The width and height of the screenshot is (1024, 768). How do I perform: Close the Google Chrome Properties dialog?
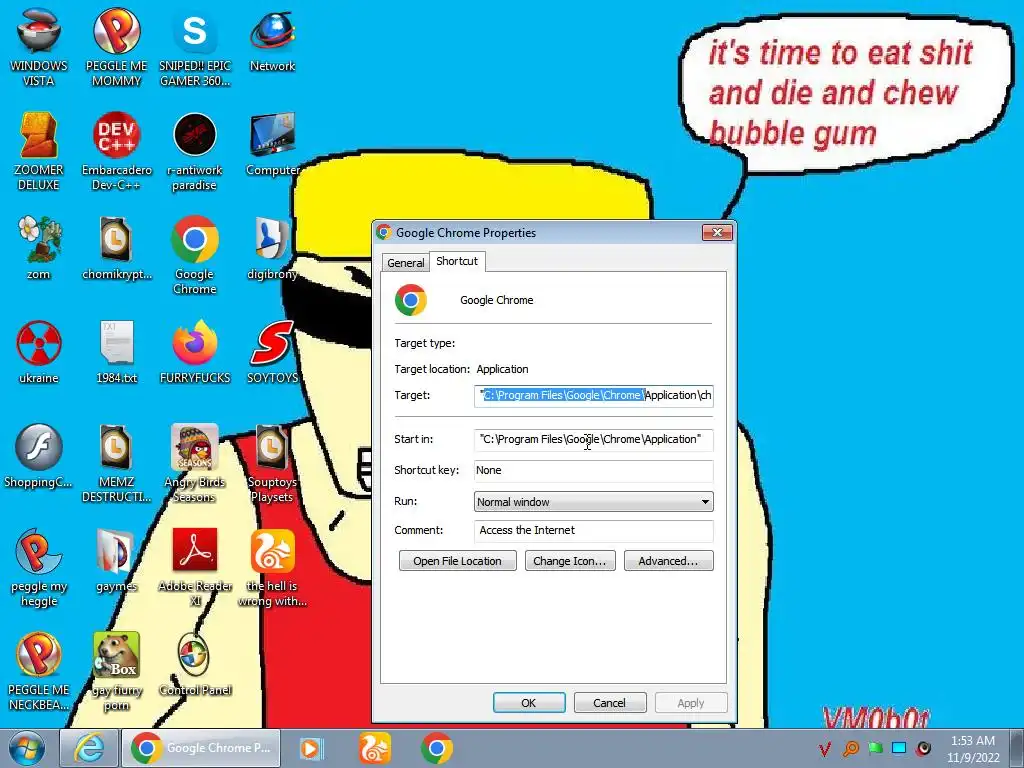point(717,232)
